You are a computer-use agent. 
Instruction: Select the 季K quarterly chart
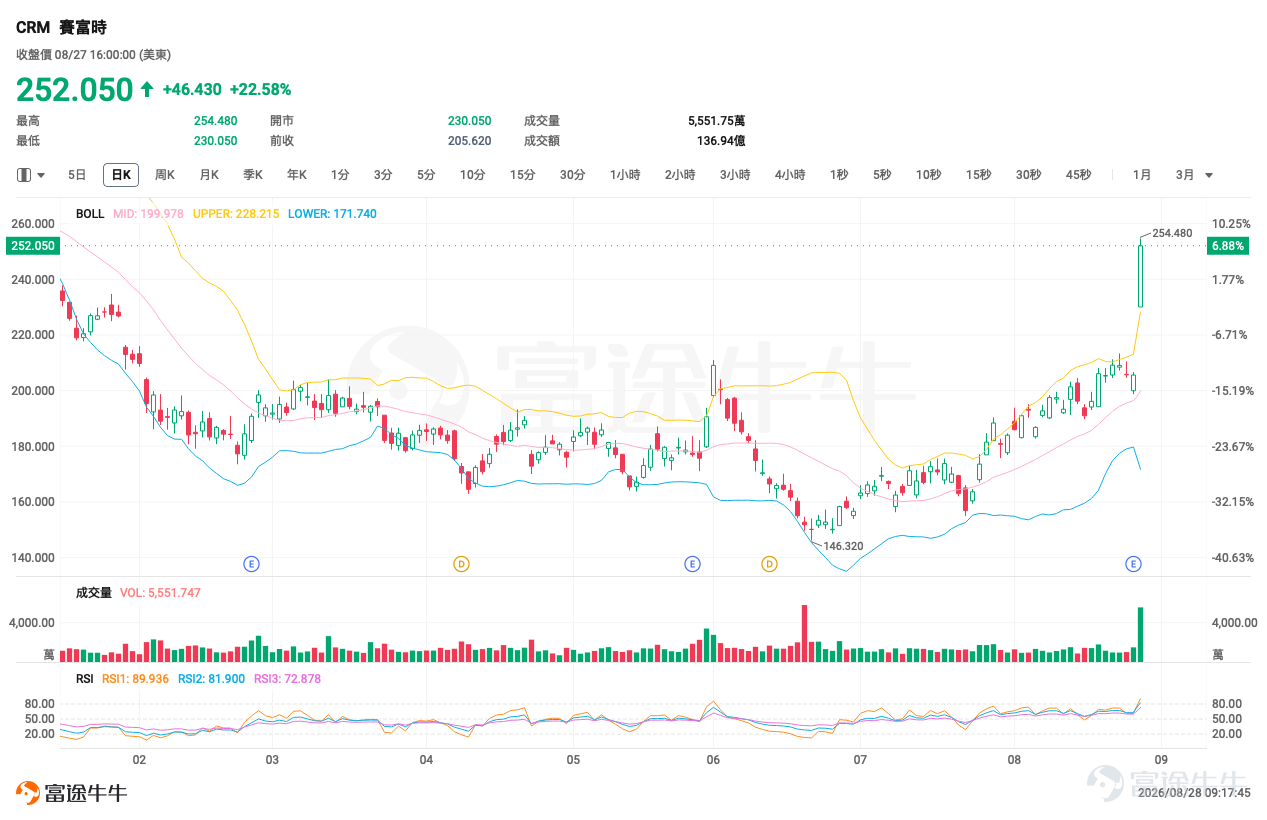pyautogui.click(x=253, y=175)
